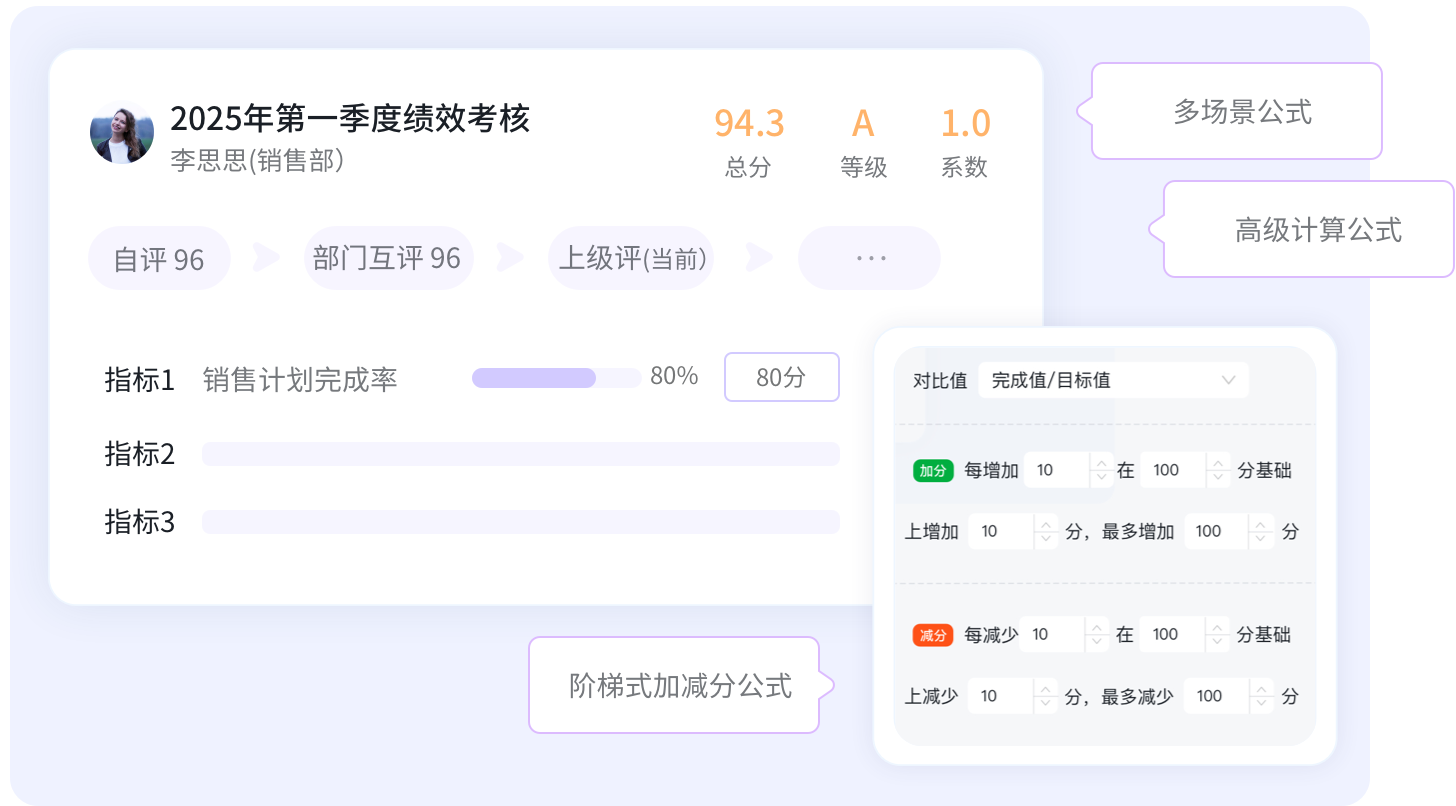This screenshot has height=806, width=1456.
Task: Click the 80分 score input box
Action: 781,377
